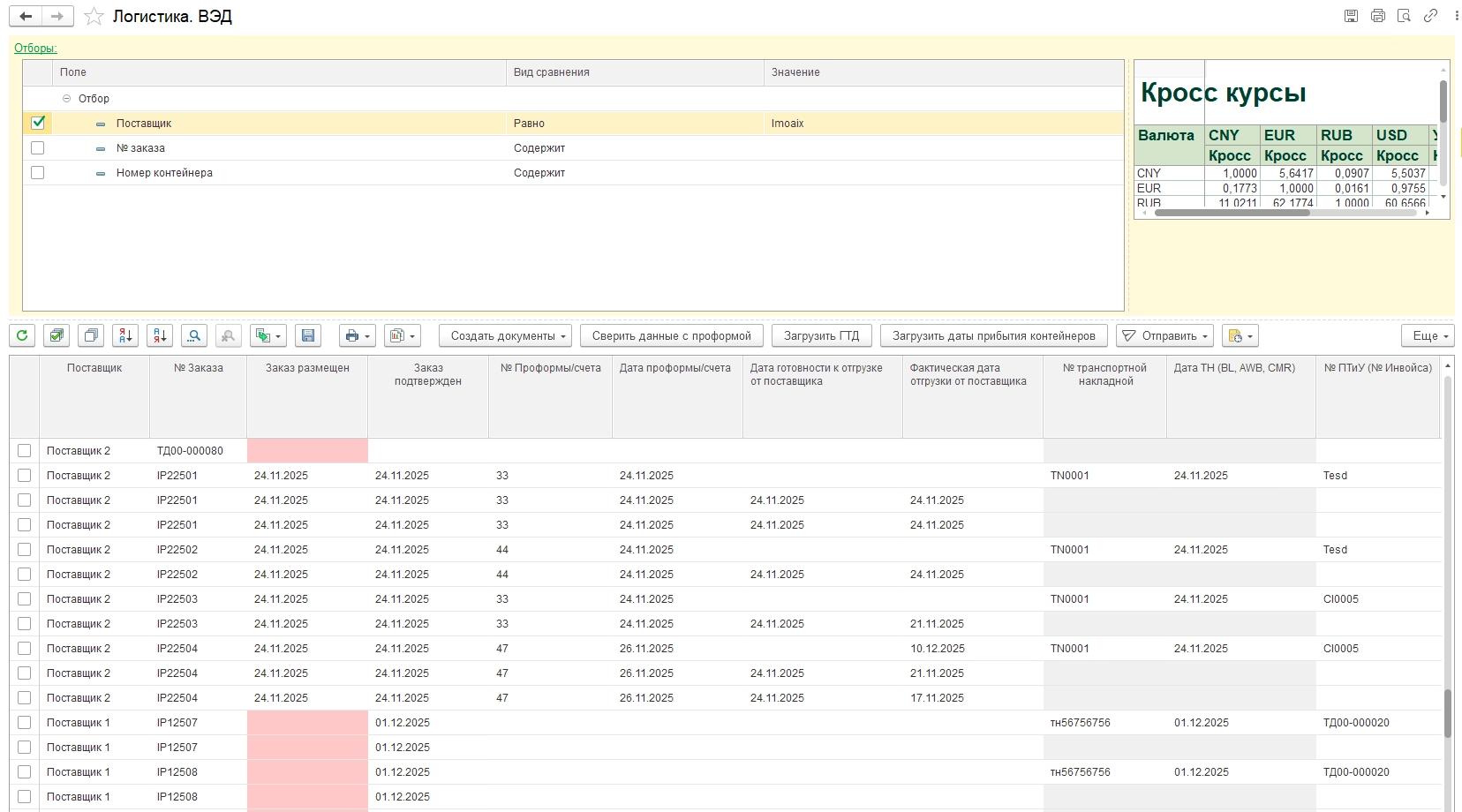Click the table toolbar save diskette icon
This screenshot has height=812, width=1462.
pos(308,335)
